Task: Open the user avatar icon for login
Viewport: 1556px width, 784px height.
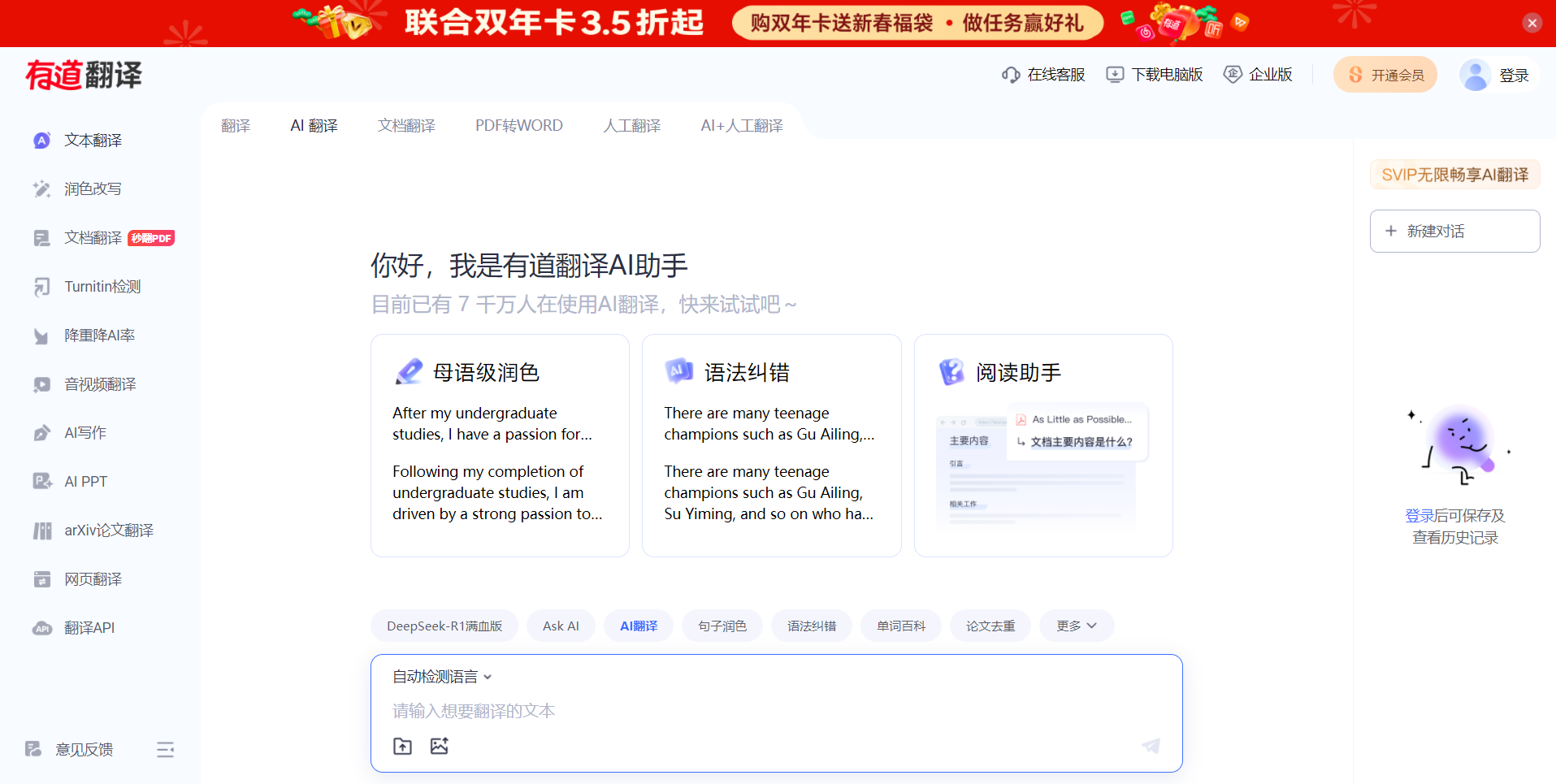Action: click(1475, 75)
